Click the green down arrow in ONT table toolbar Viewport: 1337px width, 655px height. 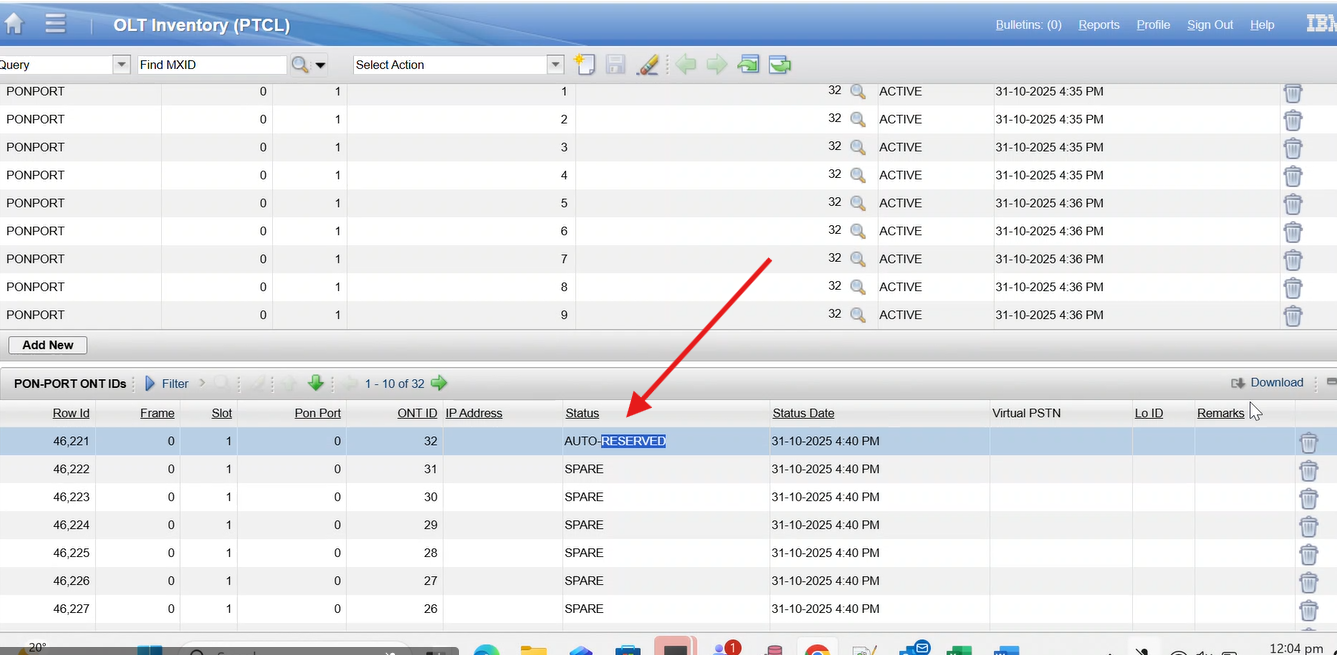pos(316,383)
